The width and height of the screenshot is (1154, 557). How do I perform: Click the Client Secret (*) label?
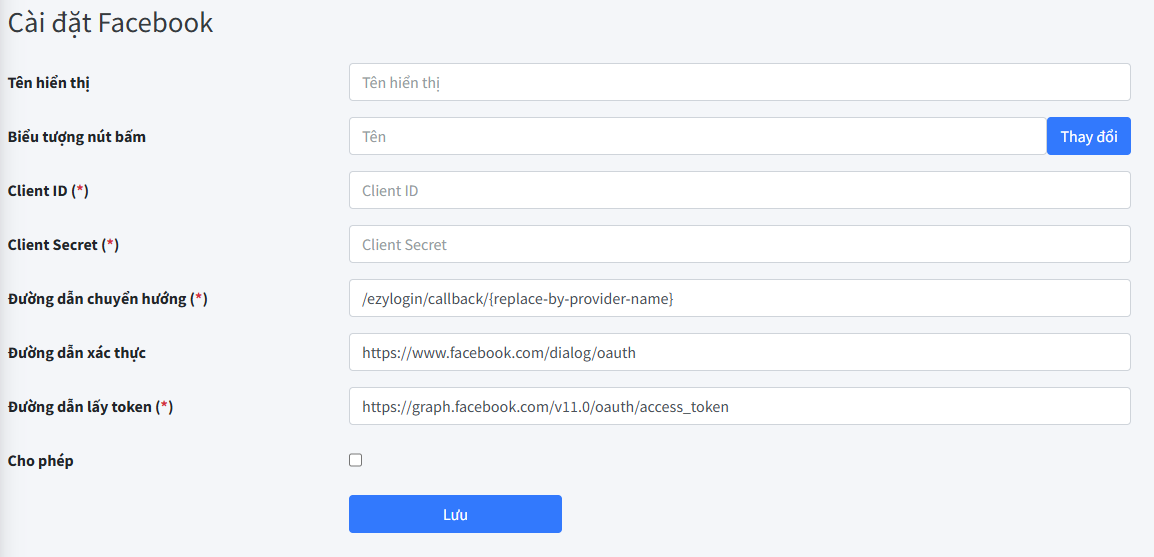coord(63,245)
